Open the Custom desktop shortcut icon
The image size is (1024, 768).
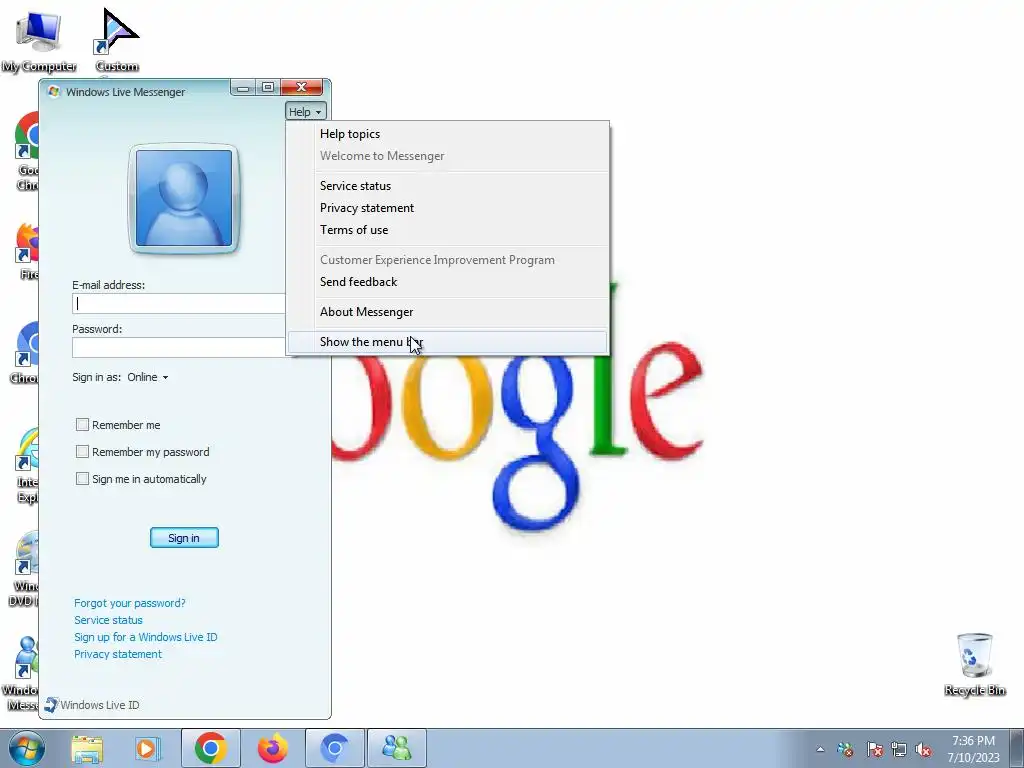(x=117, y=39)
